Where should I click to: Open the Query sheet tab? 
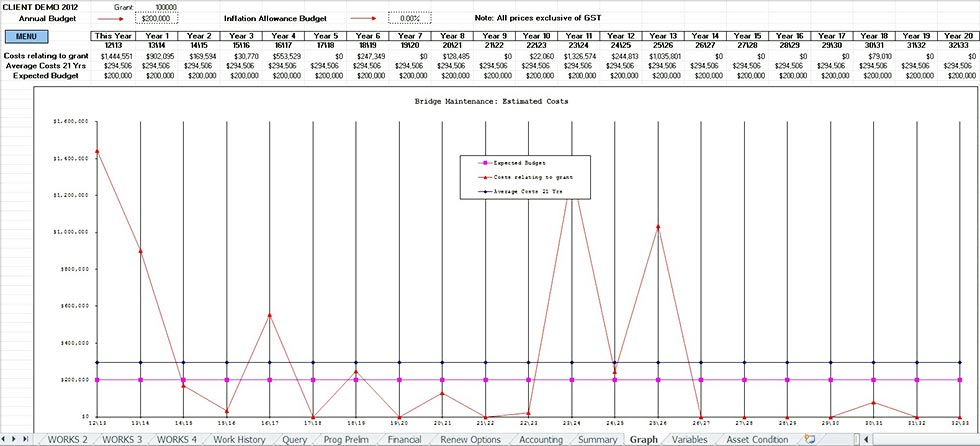click(x=295, y=438)
